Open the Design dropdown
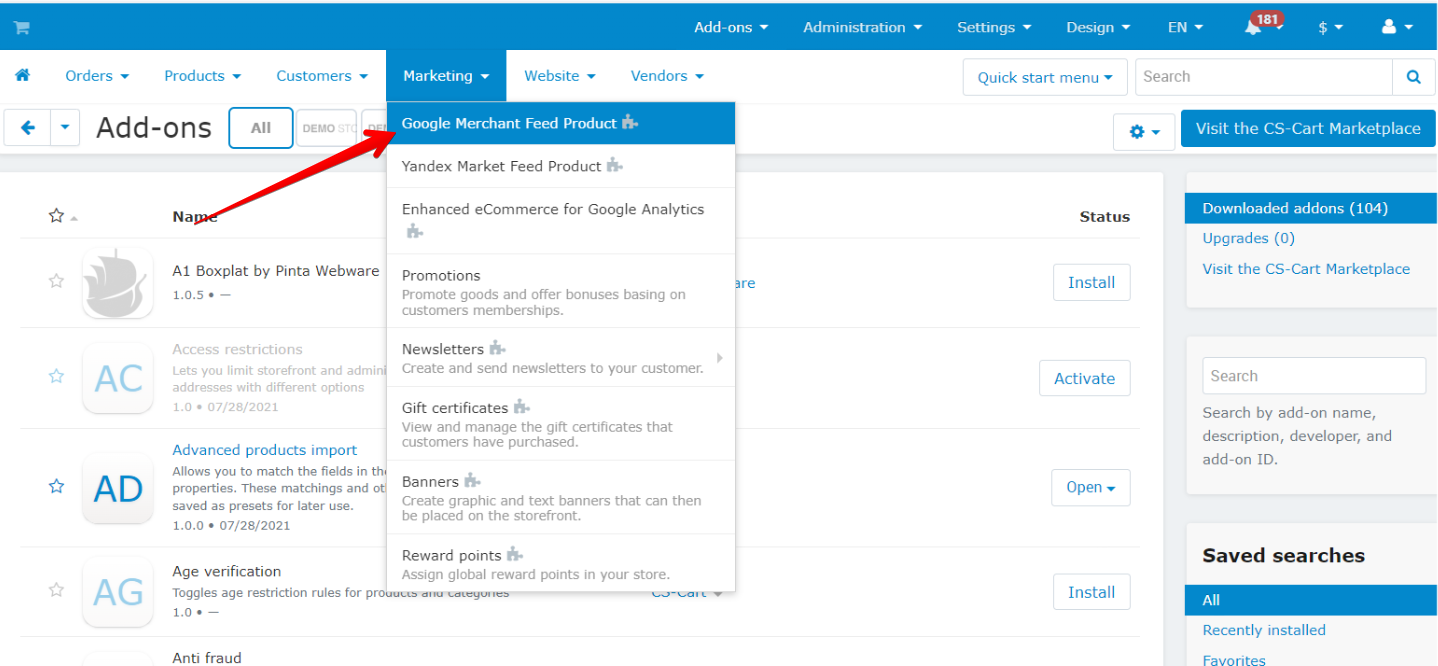This screenshot has height=666, width=1438. click(x=1098, y=27)
